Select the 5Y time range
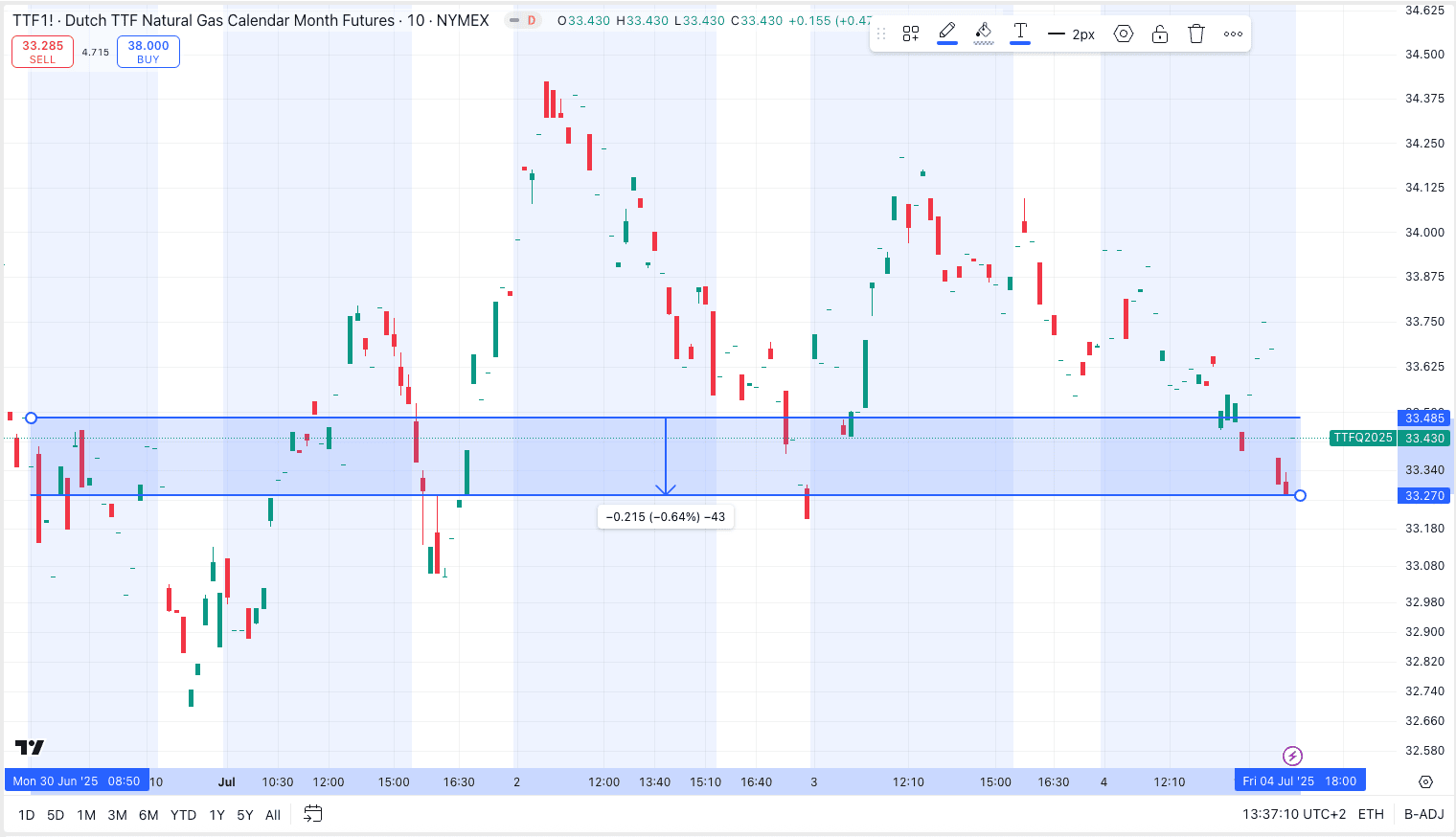The image size is (1456, 837). click(245, 815)
